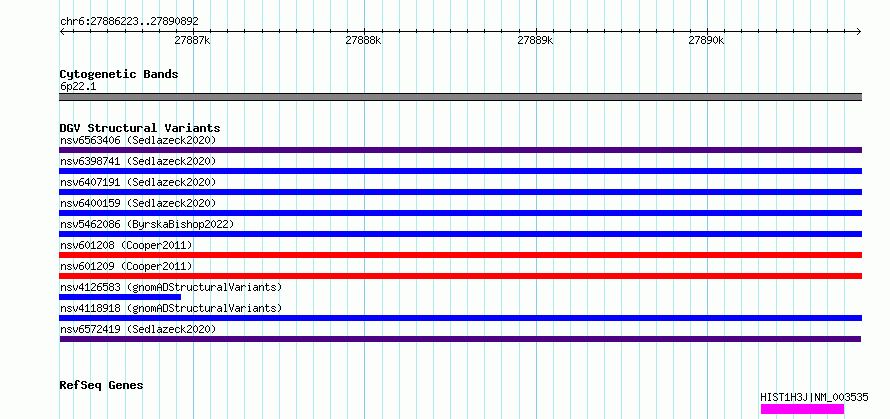Click the ruler's right arrowhead
Screen dimensions: 890x419
click(x=858, y=32)
